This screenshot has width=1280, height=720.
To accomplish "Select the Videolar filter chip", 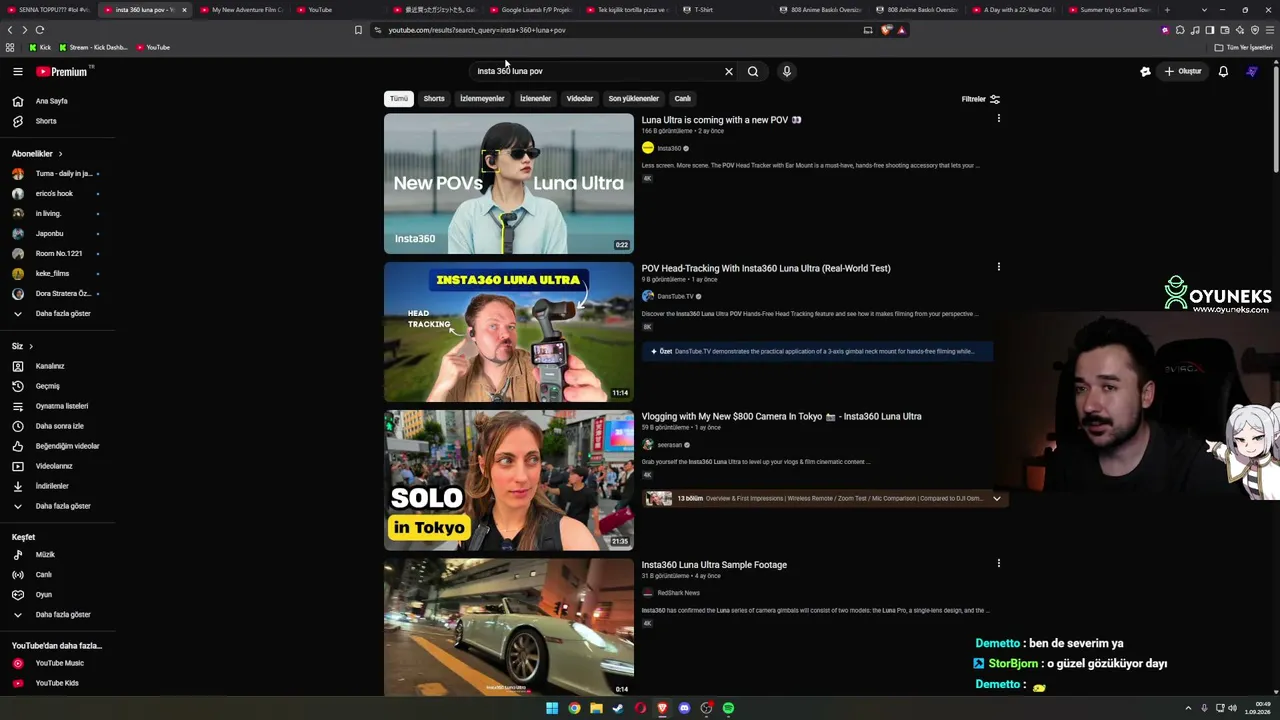I will pos(580,99).
